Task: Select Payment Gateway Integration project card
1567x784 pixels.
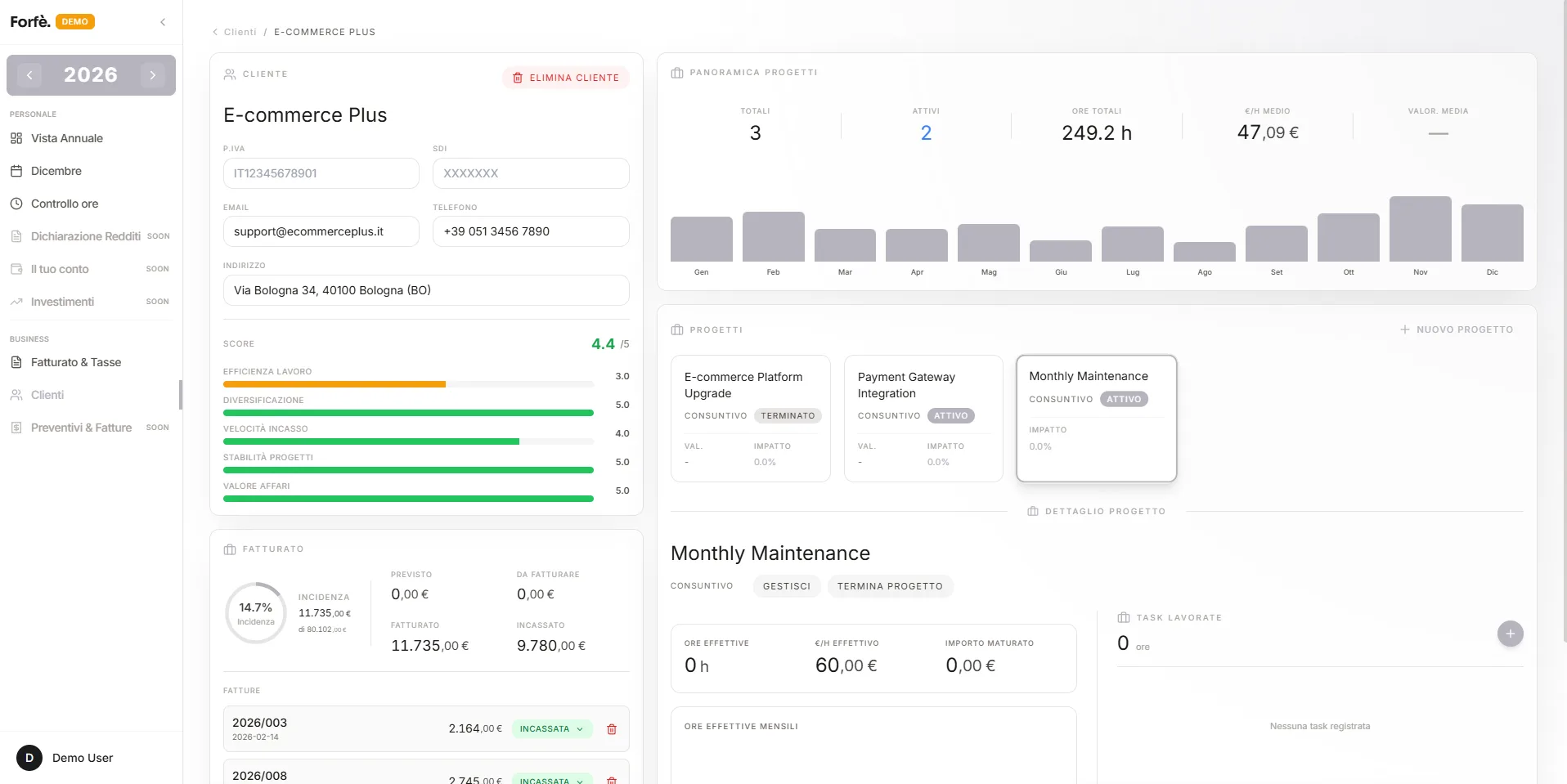Action: (x=923, y=419)
